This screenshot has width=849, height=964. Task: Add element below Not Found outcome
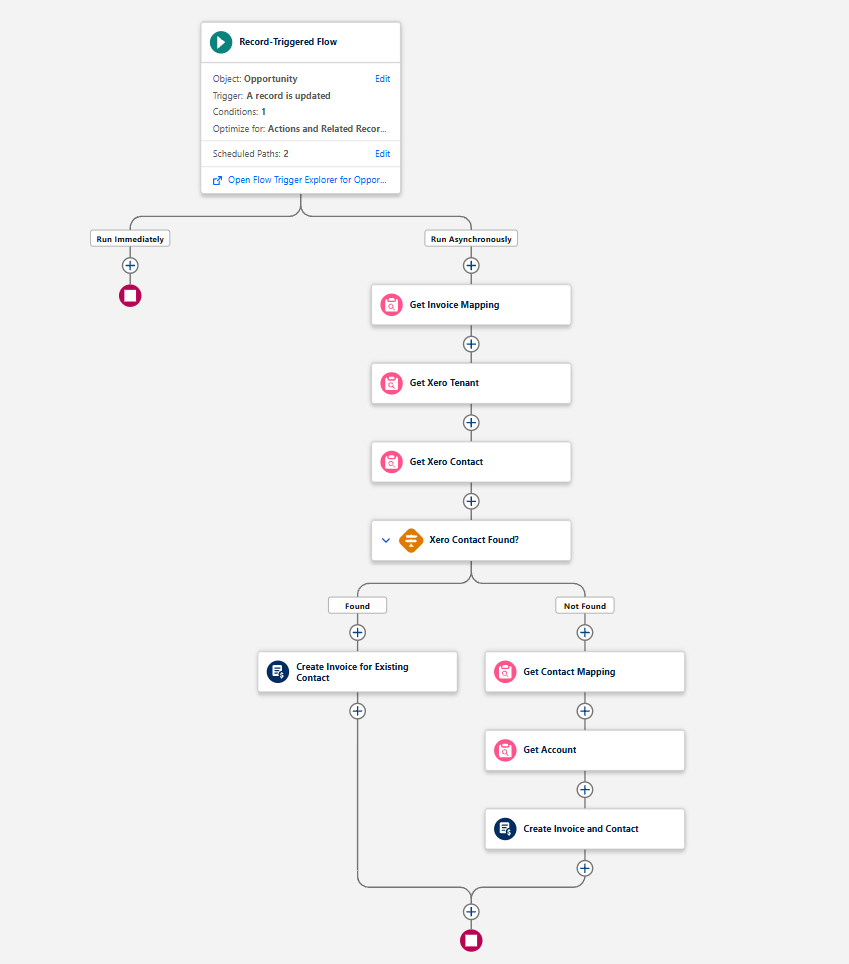[585, 633]
